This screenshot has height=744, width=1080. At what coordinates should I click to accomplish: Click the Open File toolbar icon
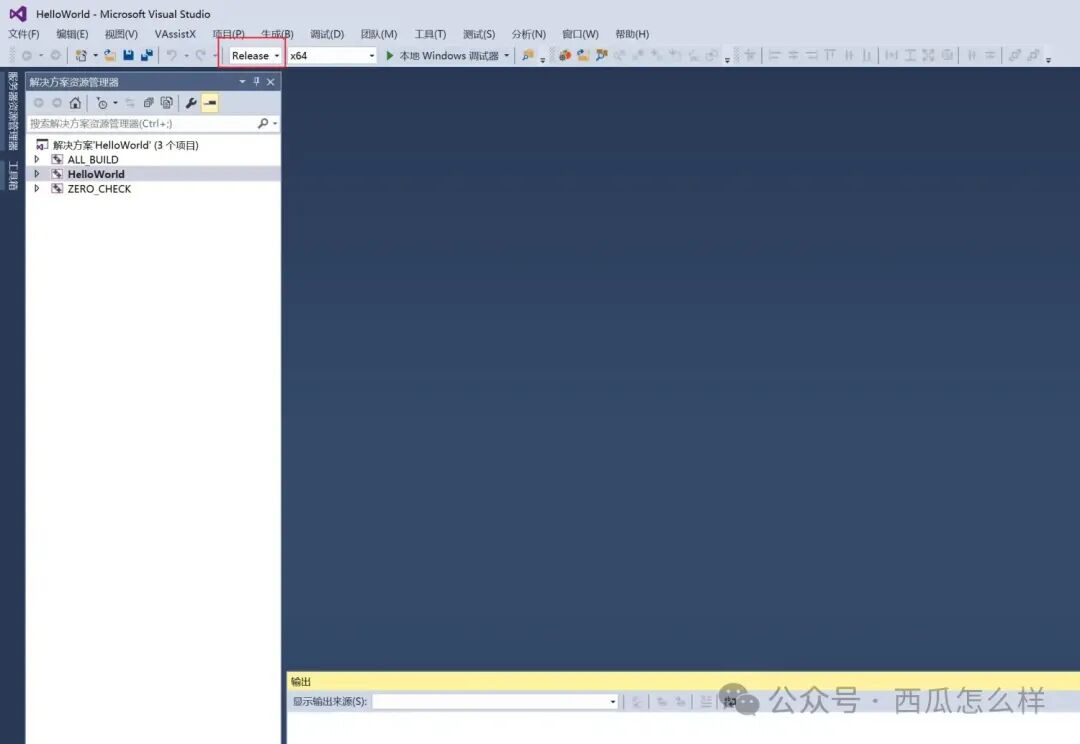pos(110,56)
